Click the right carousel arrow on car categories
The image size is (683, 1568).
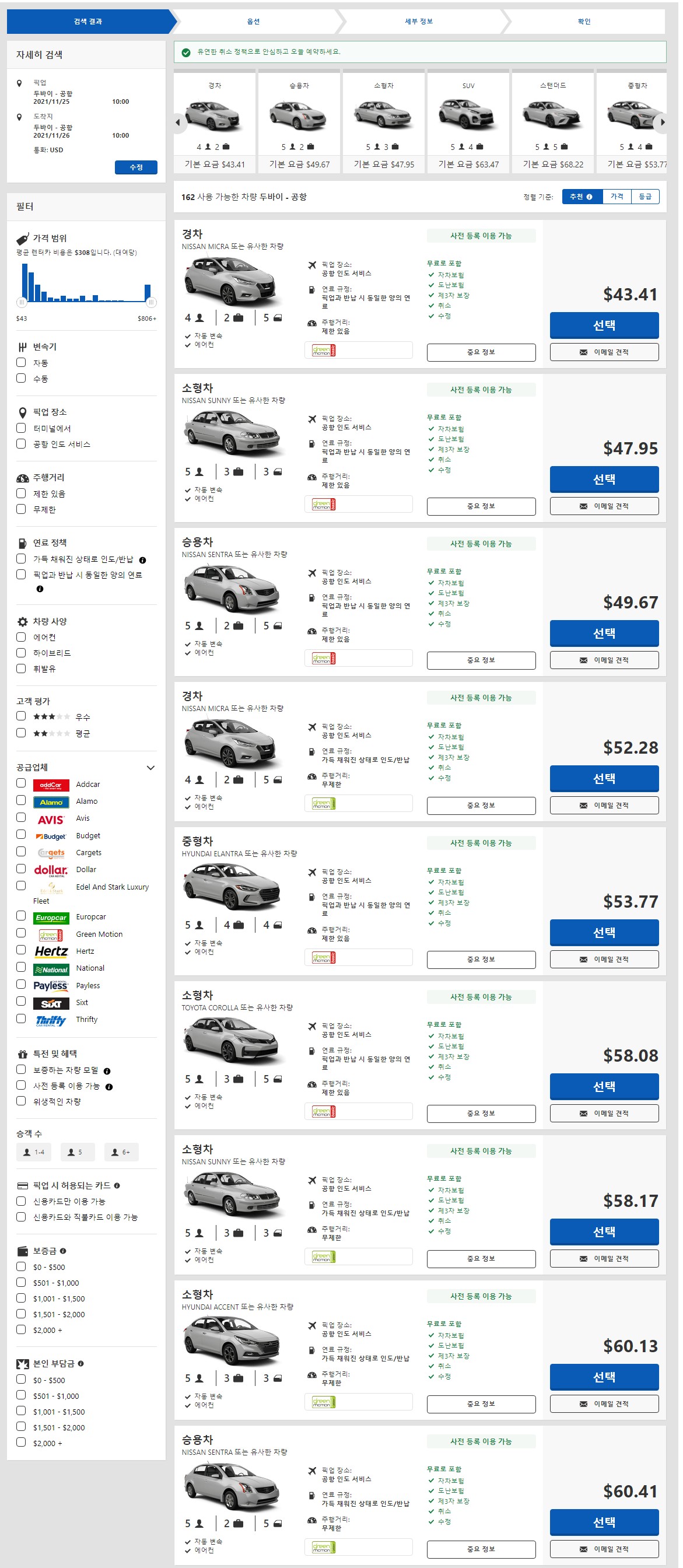click(661, 123)
